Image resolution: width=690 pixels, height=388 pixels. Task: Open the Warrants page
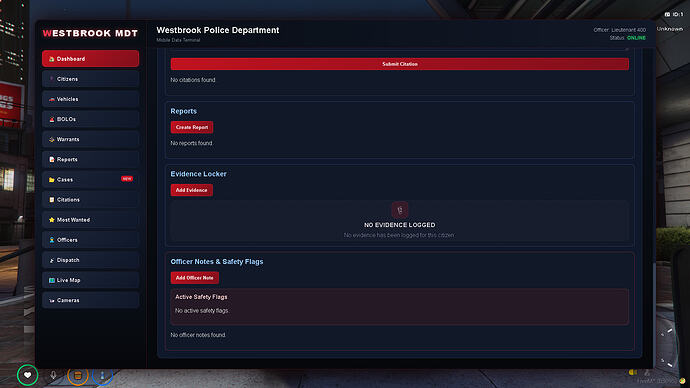coord(90,139)
